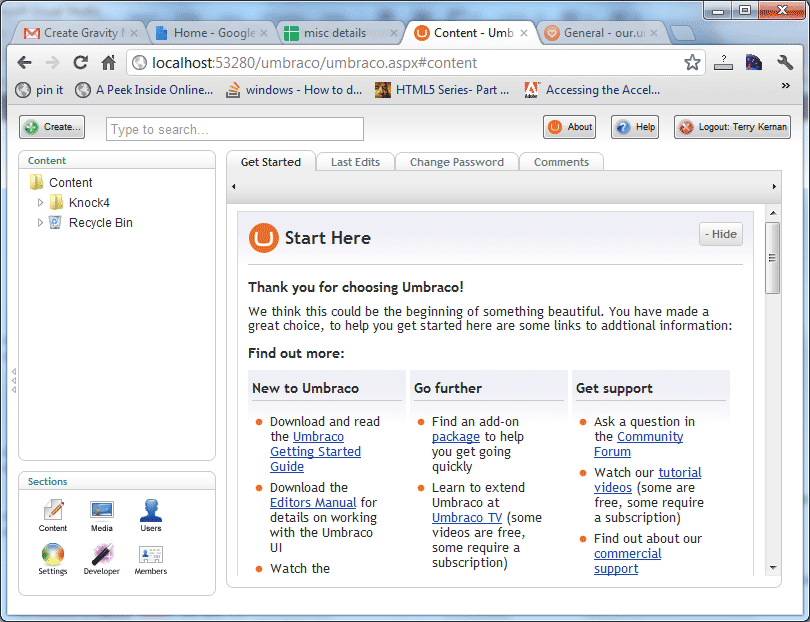
Task: Switch to the 'Create Gravity' Gmail browser tab
Action: [x=80, y=33]
